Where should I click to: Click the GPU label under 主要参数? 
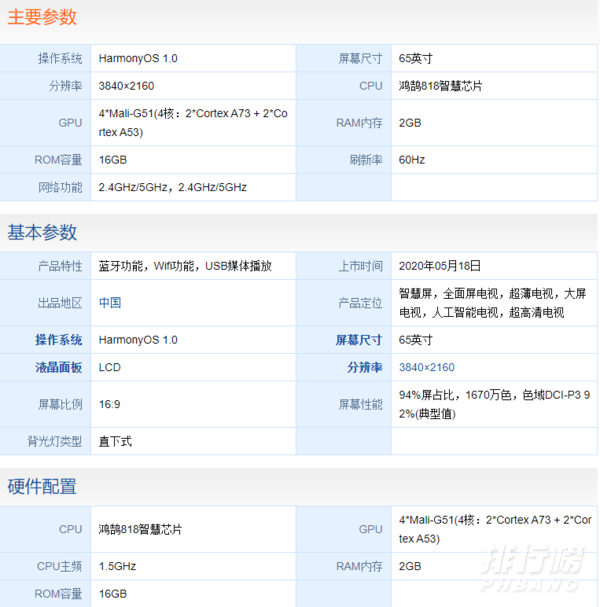pyautogui.click(x=70, y=123)
